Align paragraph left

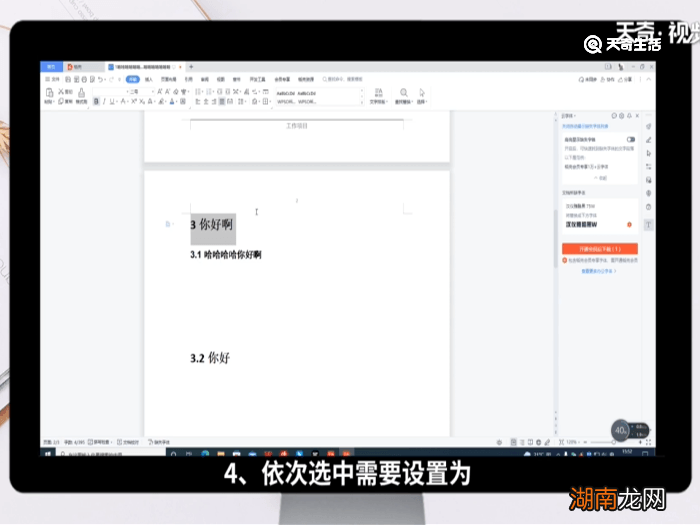click(198, 102)
